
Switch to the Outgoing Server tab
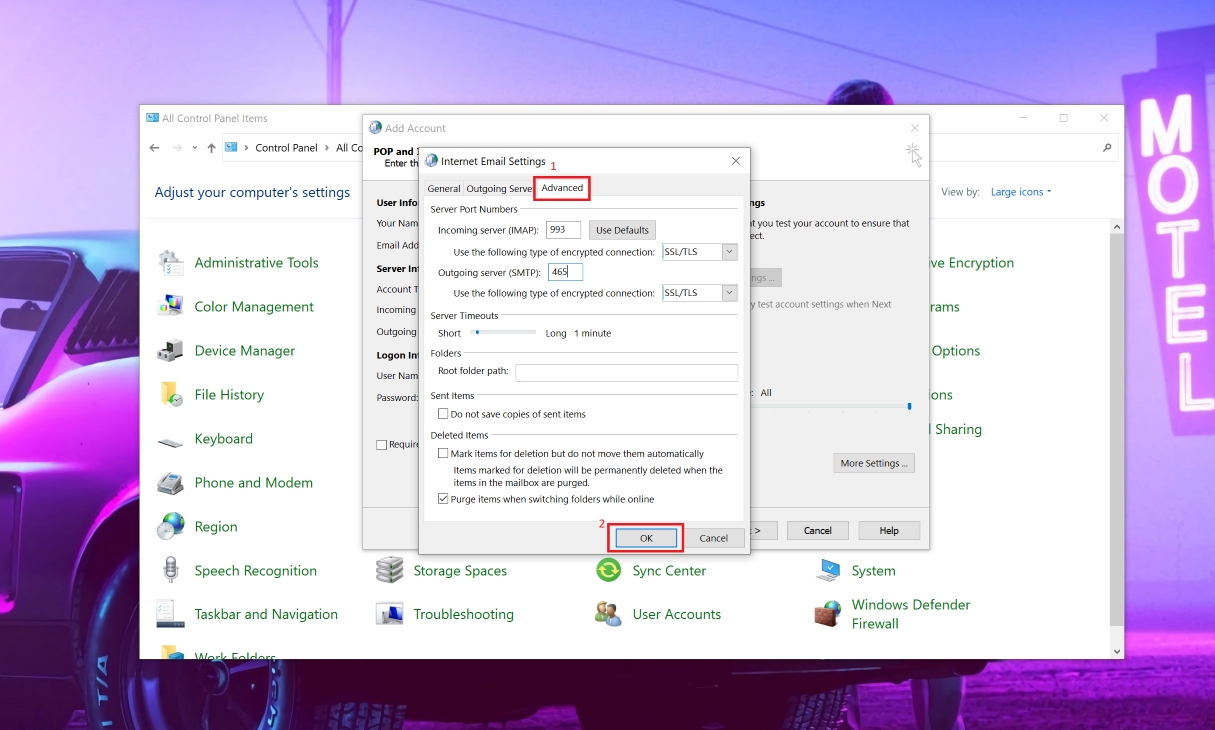pos(499,189)
